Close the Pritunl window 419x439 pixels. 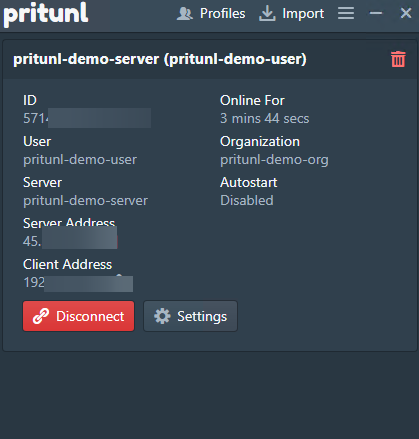pos(406,13)
